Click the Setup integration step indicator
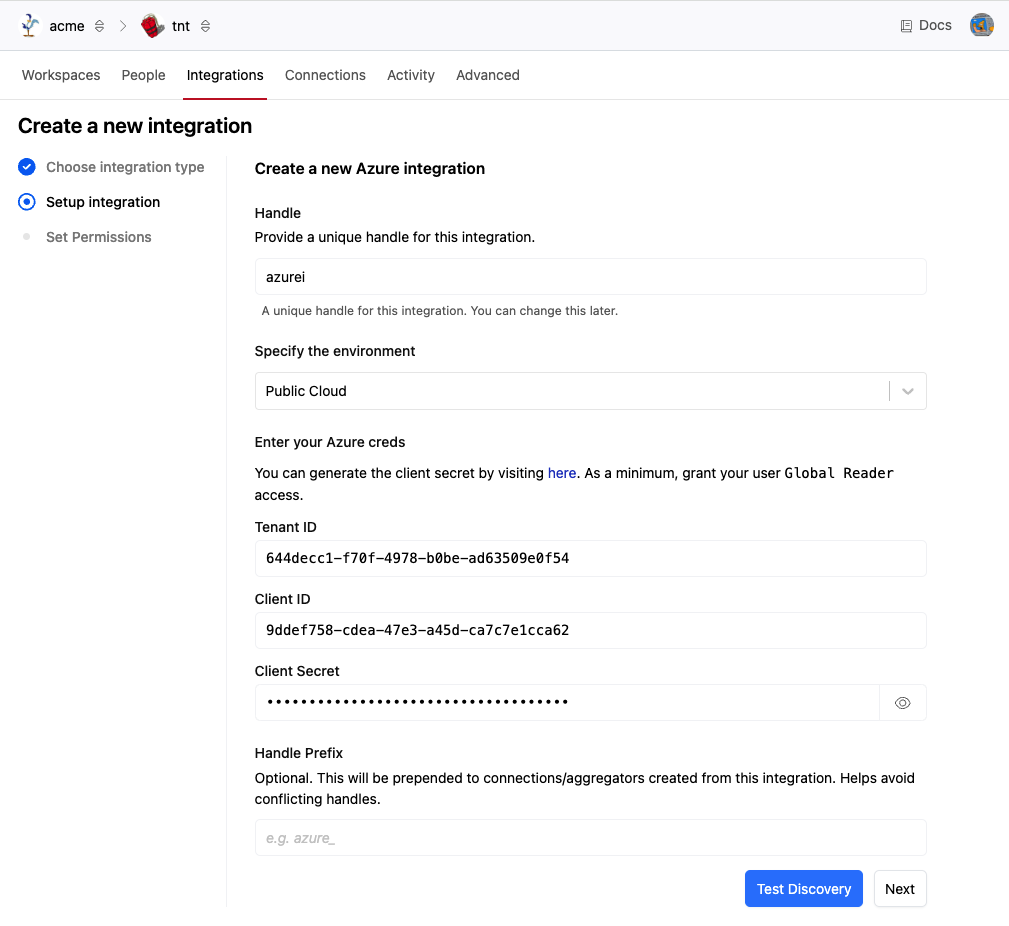Image resolution: width=1009 pixels, height=926 pixels. [27, 202]
